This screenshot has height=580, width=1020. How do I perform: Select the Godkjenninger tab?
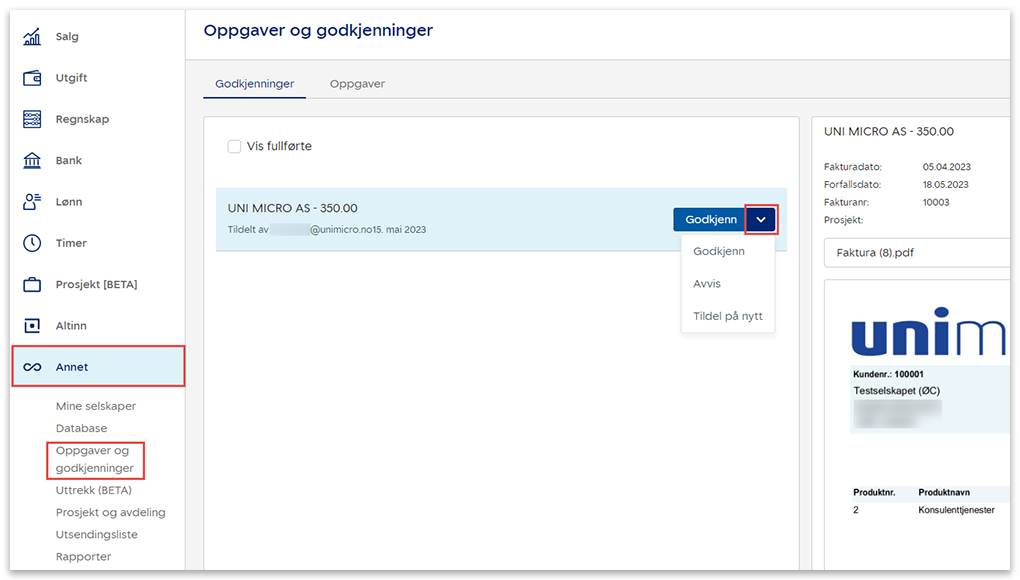pyautogui.click(x=255, y=84)
